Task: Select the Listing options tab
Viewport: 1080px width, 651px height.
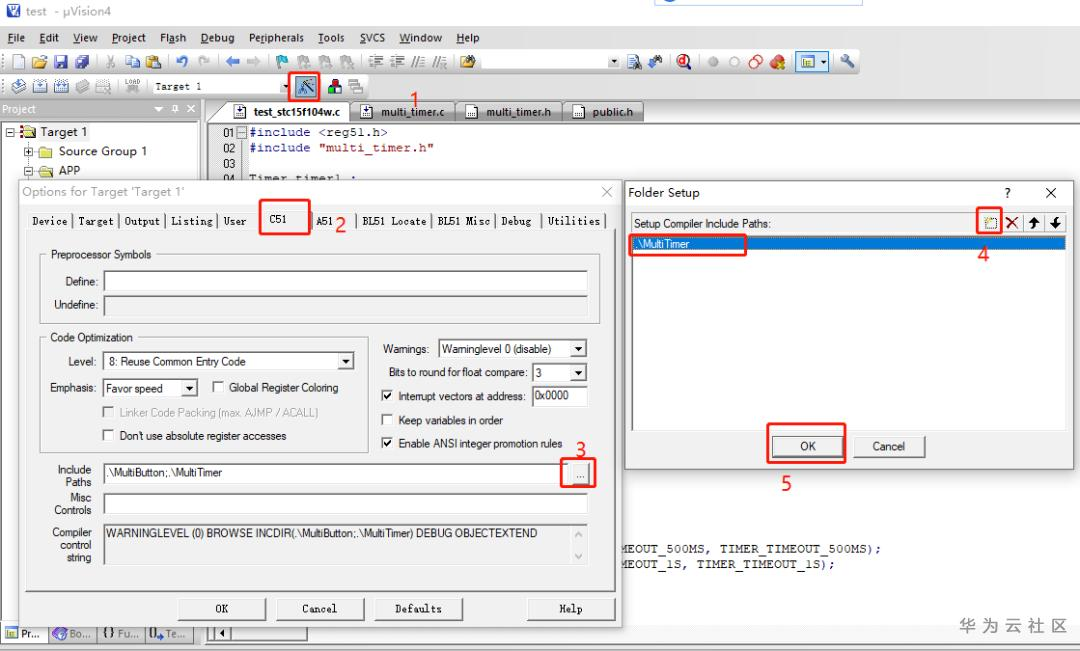Action: pyautogui.click(x=191, y=221)
